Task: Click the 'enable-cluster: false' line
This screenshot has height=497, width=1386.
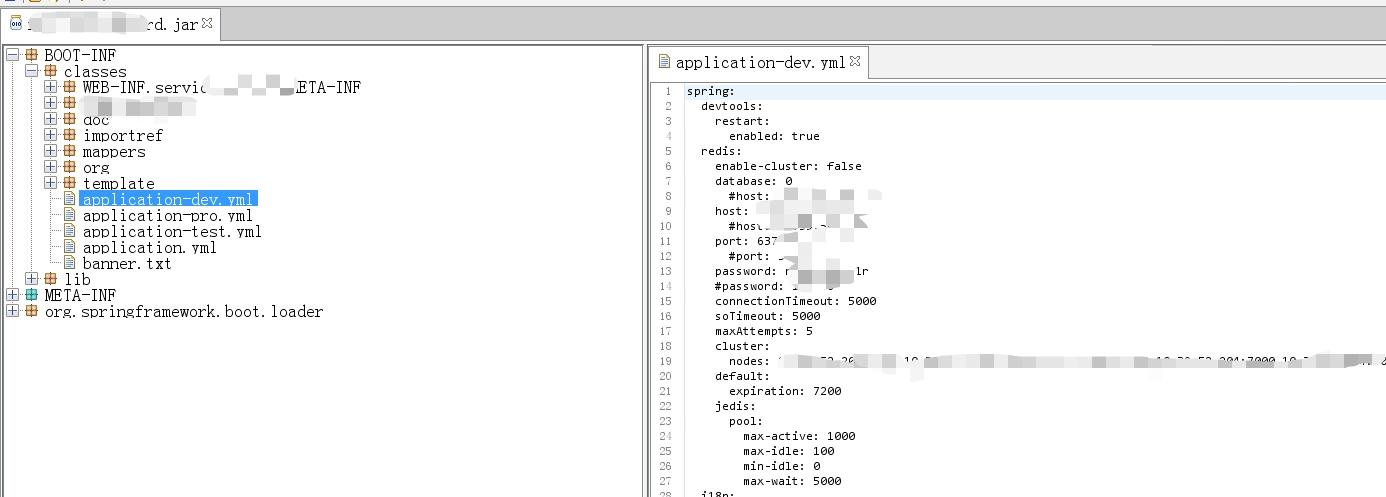Action: click(788, 166)
